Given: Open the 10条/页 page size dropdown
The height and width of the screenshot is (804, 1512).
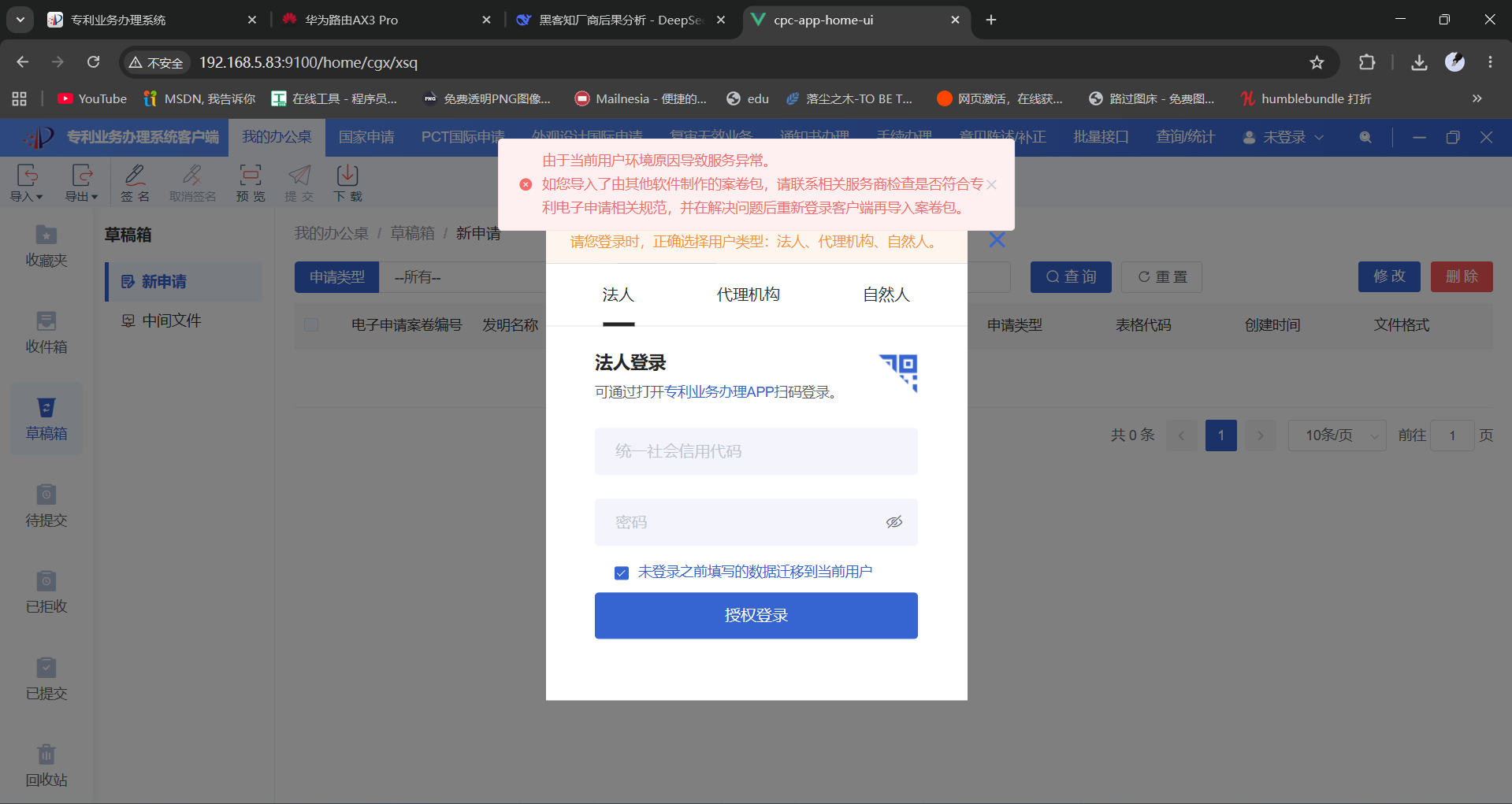Looking at the screenshot, I should [x=1337, y=435].
